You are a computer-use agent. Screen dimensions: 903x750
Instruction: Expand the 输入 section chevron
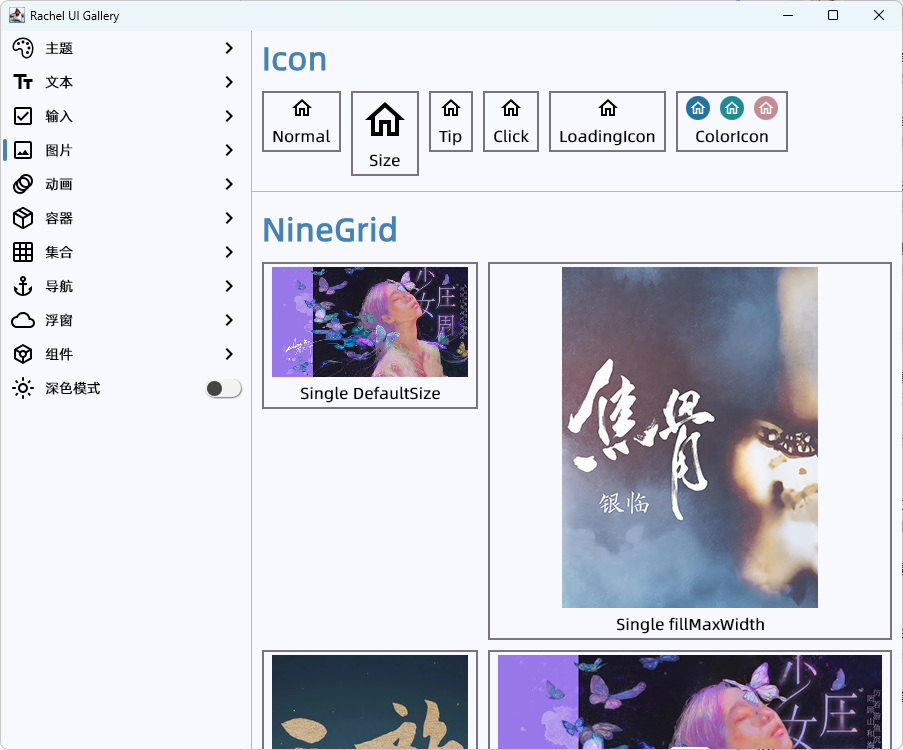point(229,116)
